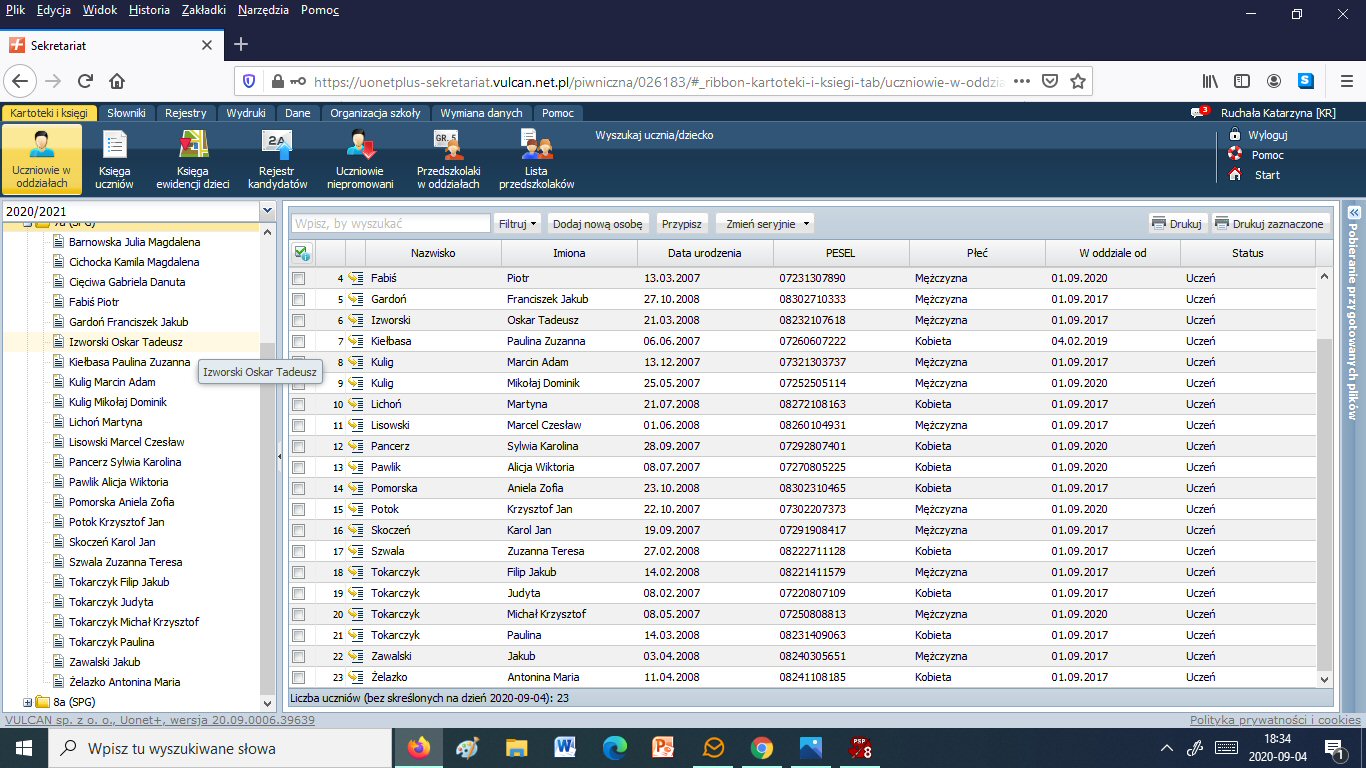The width and height of the screenshot is (1366, 768).
Task: Launch Firefox from the Windows taskbar
Action: pos(418,747)
